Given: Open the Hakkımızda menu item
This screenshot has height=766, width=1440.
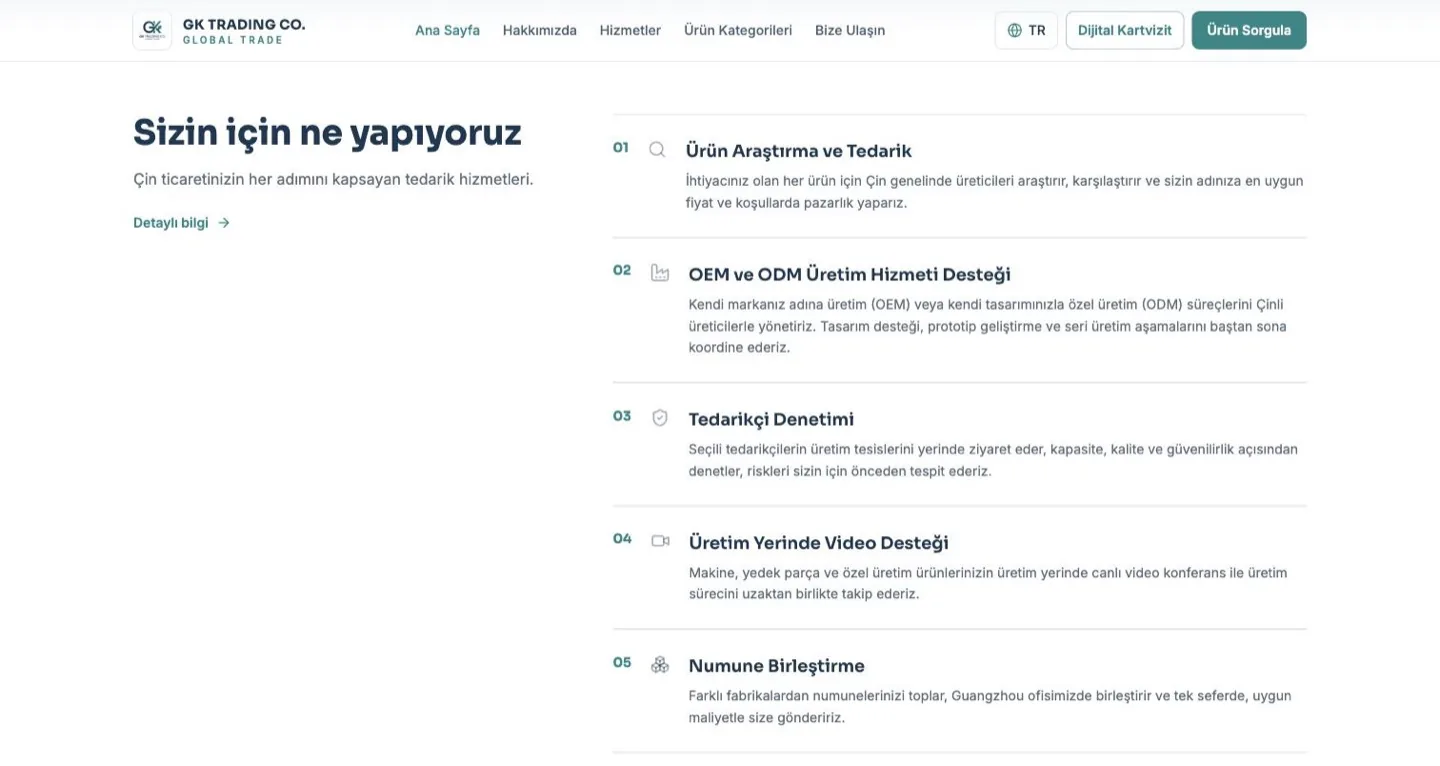Looking at the screenshot, I should coord(540,30).
